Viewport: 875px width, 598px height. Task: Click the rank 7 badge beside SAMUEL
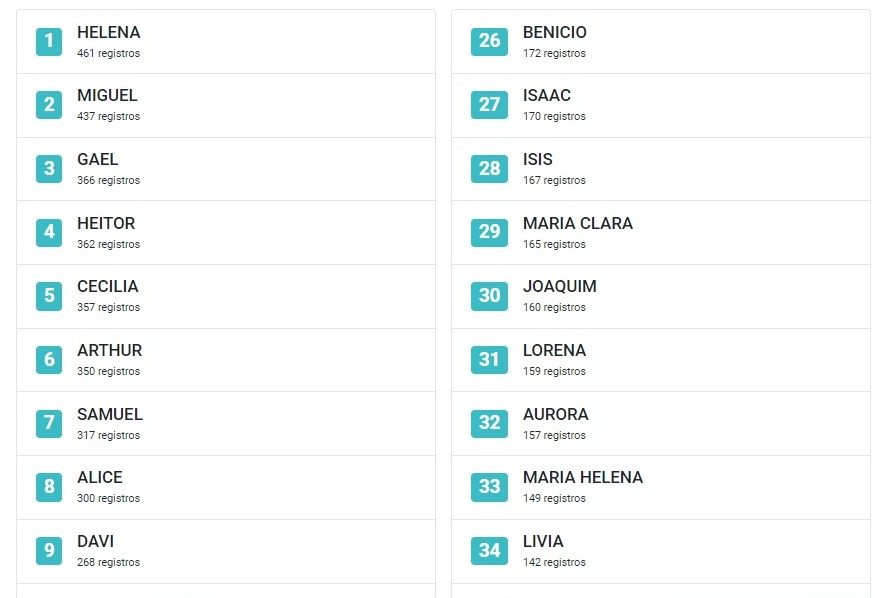tap(48, 423)
